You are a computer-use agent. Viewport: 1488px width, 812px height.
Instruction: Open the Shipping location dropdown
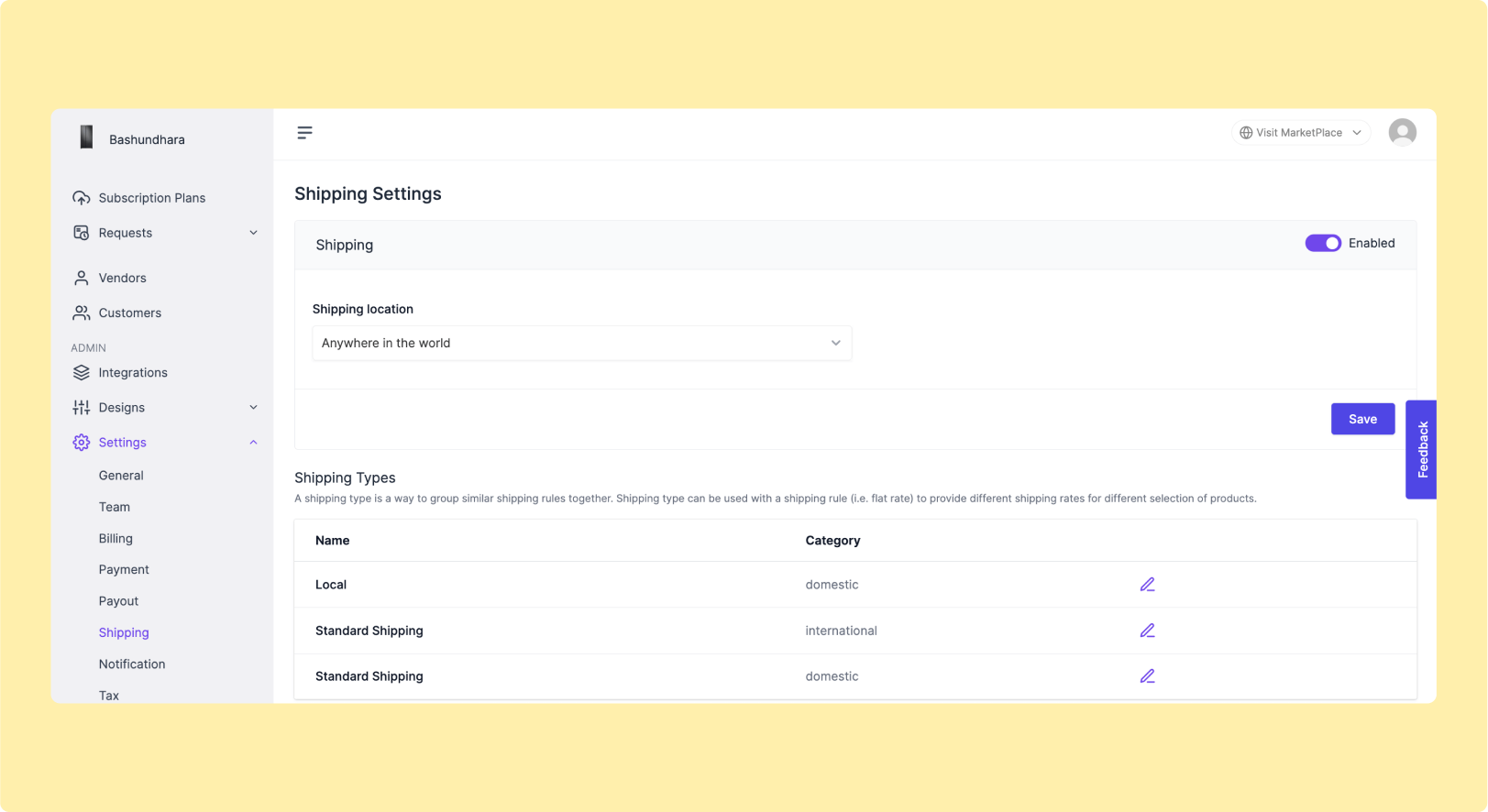click(x=581, y=344)
